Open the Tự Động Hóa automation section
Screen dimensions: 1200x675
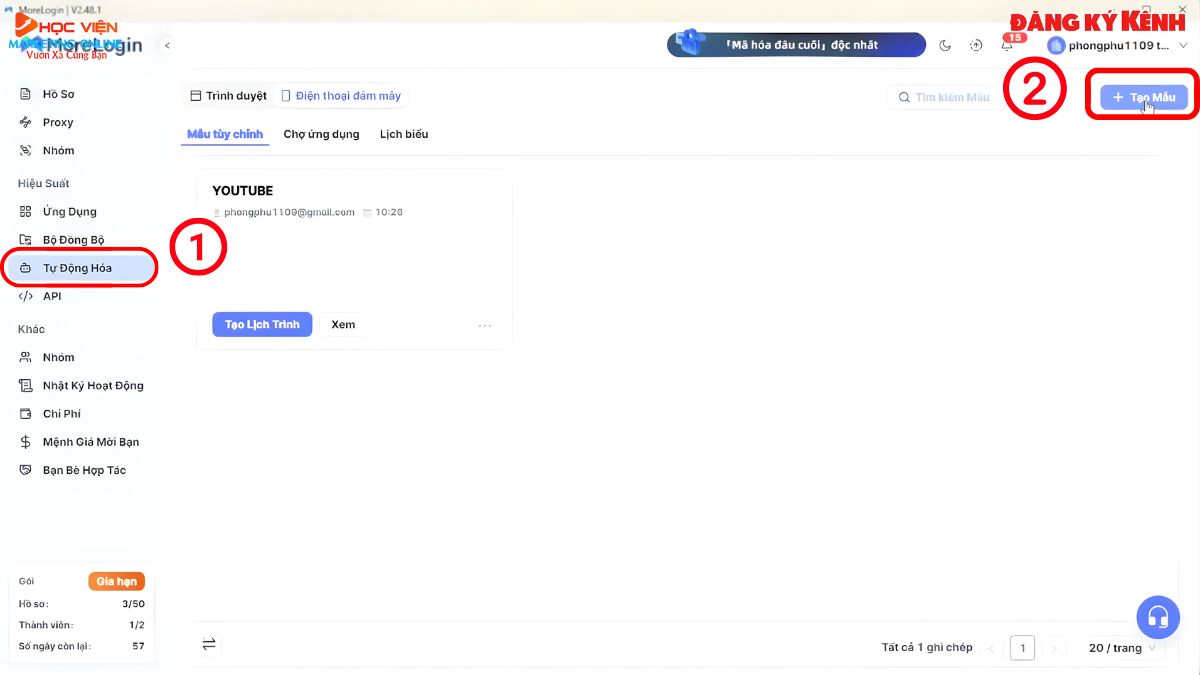(73, 267)
